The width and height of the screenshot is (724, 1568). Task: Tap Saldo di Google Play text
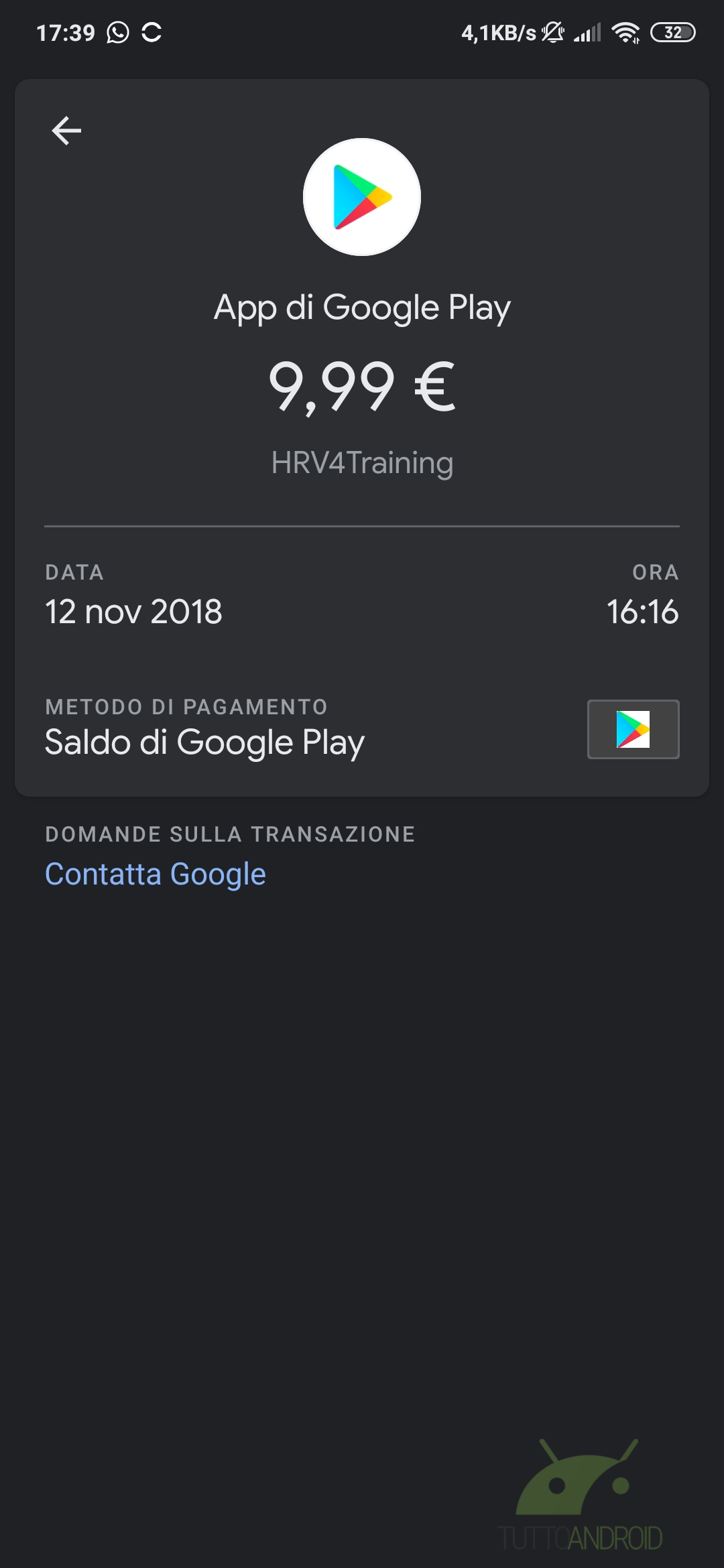point(204,742)
